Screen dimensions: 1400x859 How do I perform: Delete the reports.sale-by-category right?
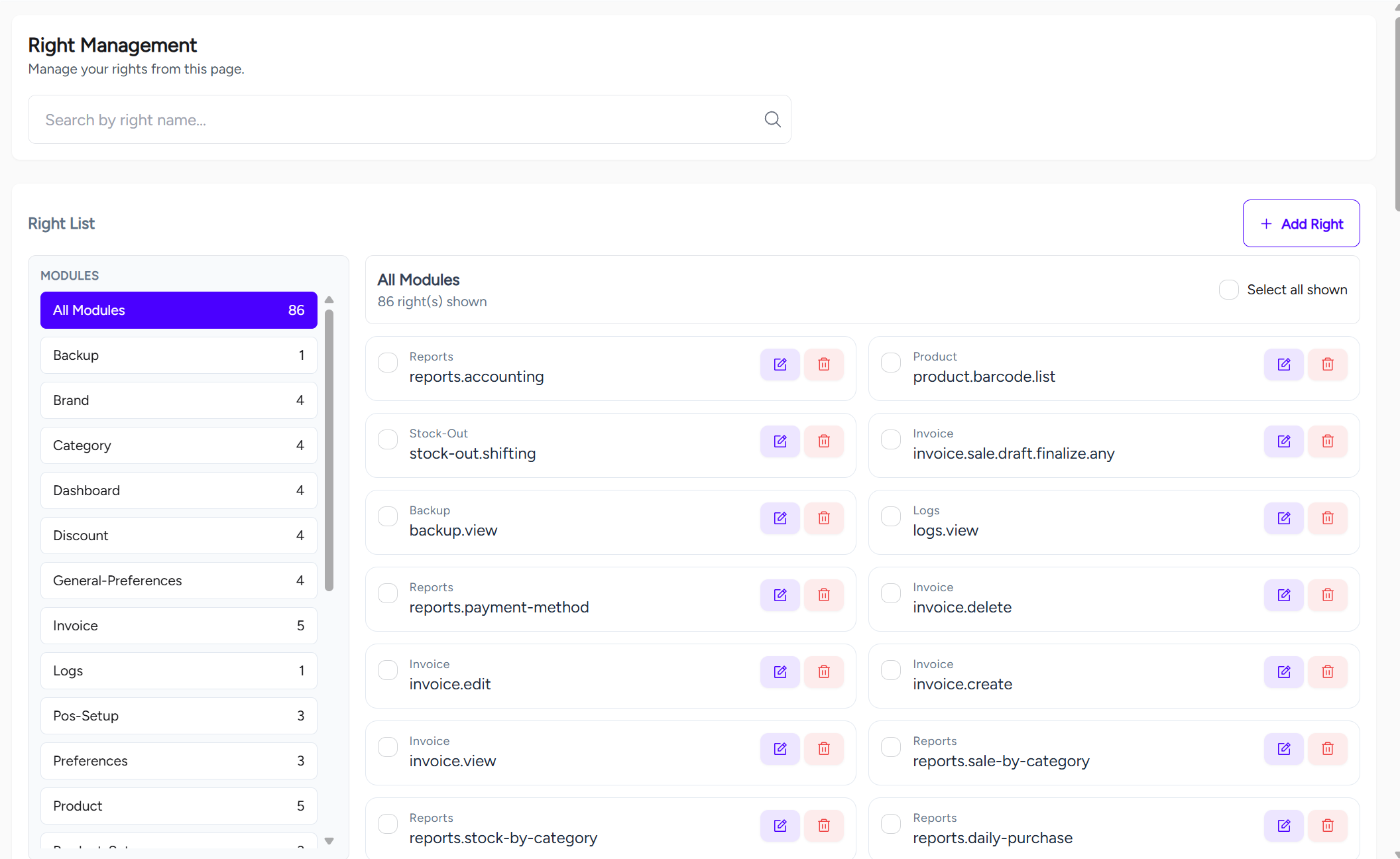click(x=1328, y=749)
